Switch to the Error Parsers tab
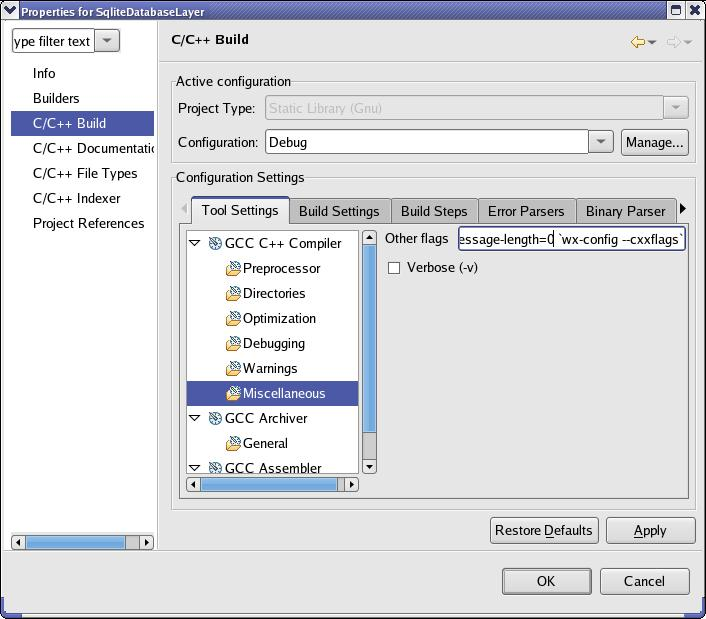 click(x=526, y=211)
